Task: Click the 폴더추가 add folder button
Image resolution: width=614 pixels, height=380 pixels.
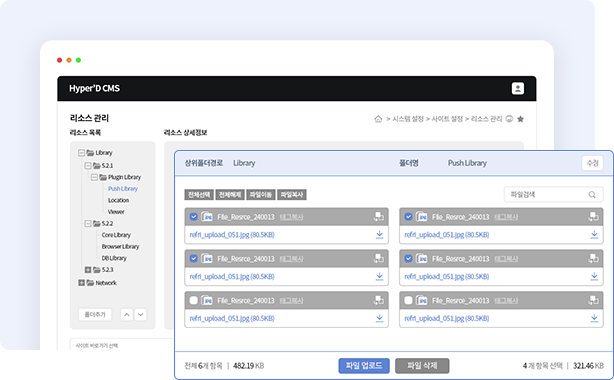Action: point(95,315)
